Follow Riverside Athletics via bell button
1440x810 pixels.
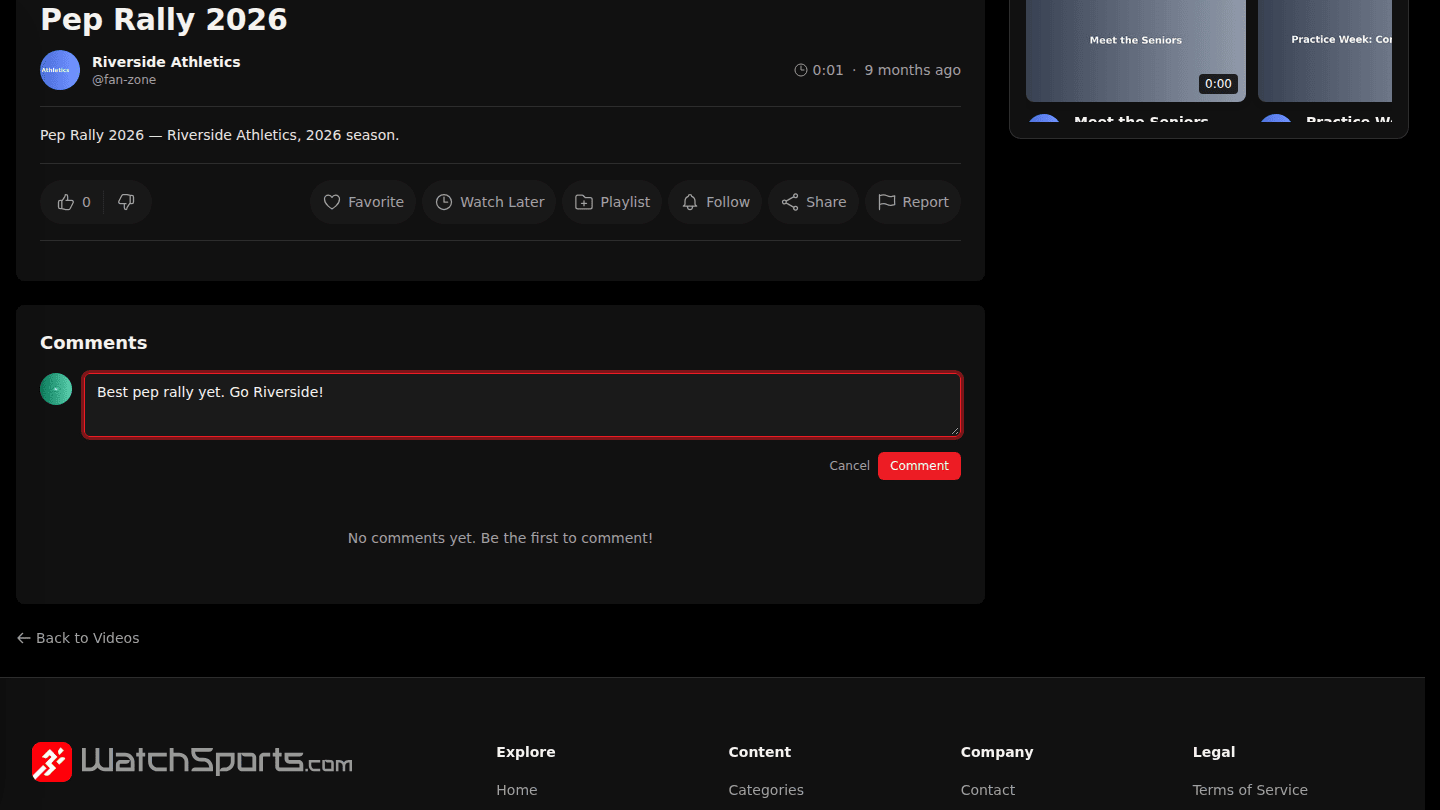click(x=715, y=202)
